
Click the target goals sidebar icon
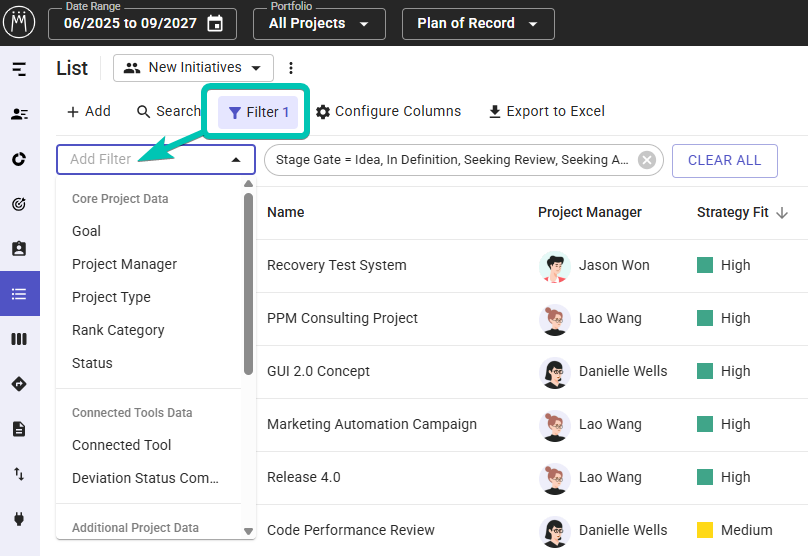19,204
